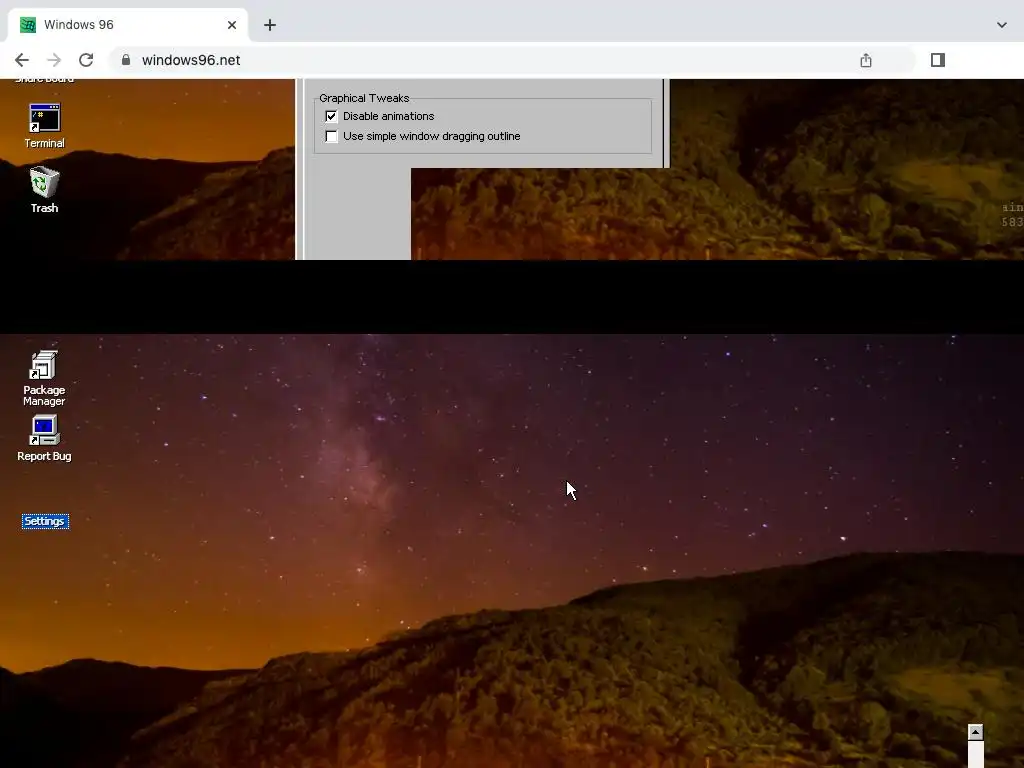1024x768 pixels.
Task: Share this page icon
Action: (x=865, y=60)
